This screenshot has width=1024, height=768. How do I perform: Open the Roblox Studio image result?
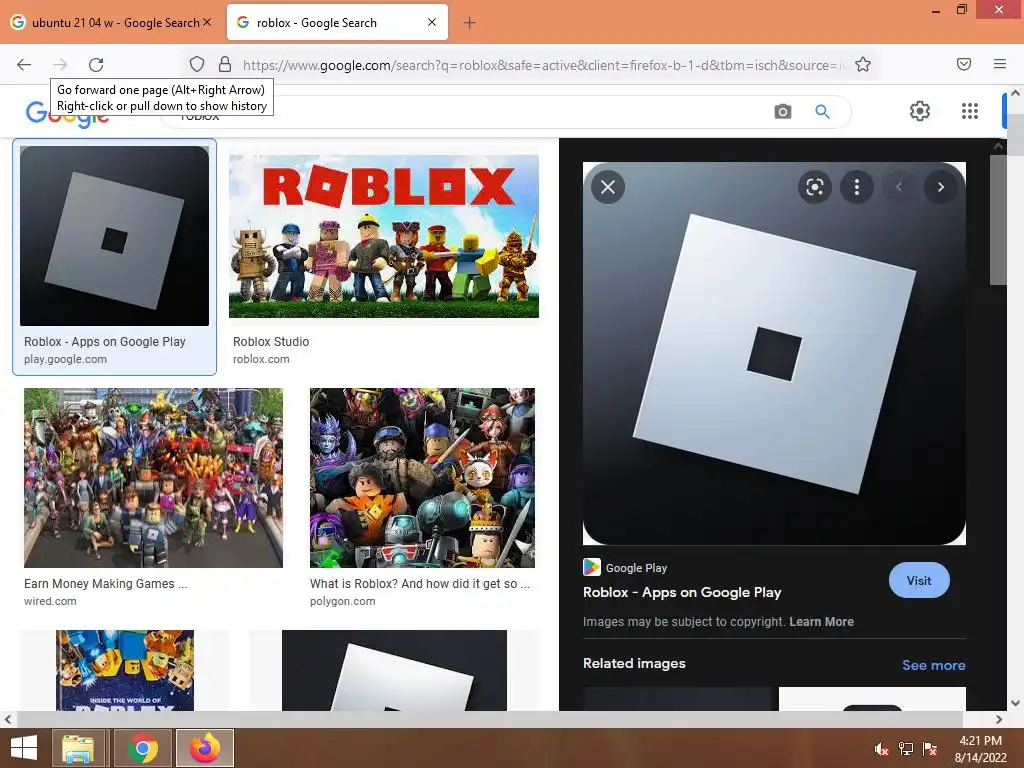pos(383,236)
